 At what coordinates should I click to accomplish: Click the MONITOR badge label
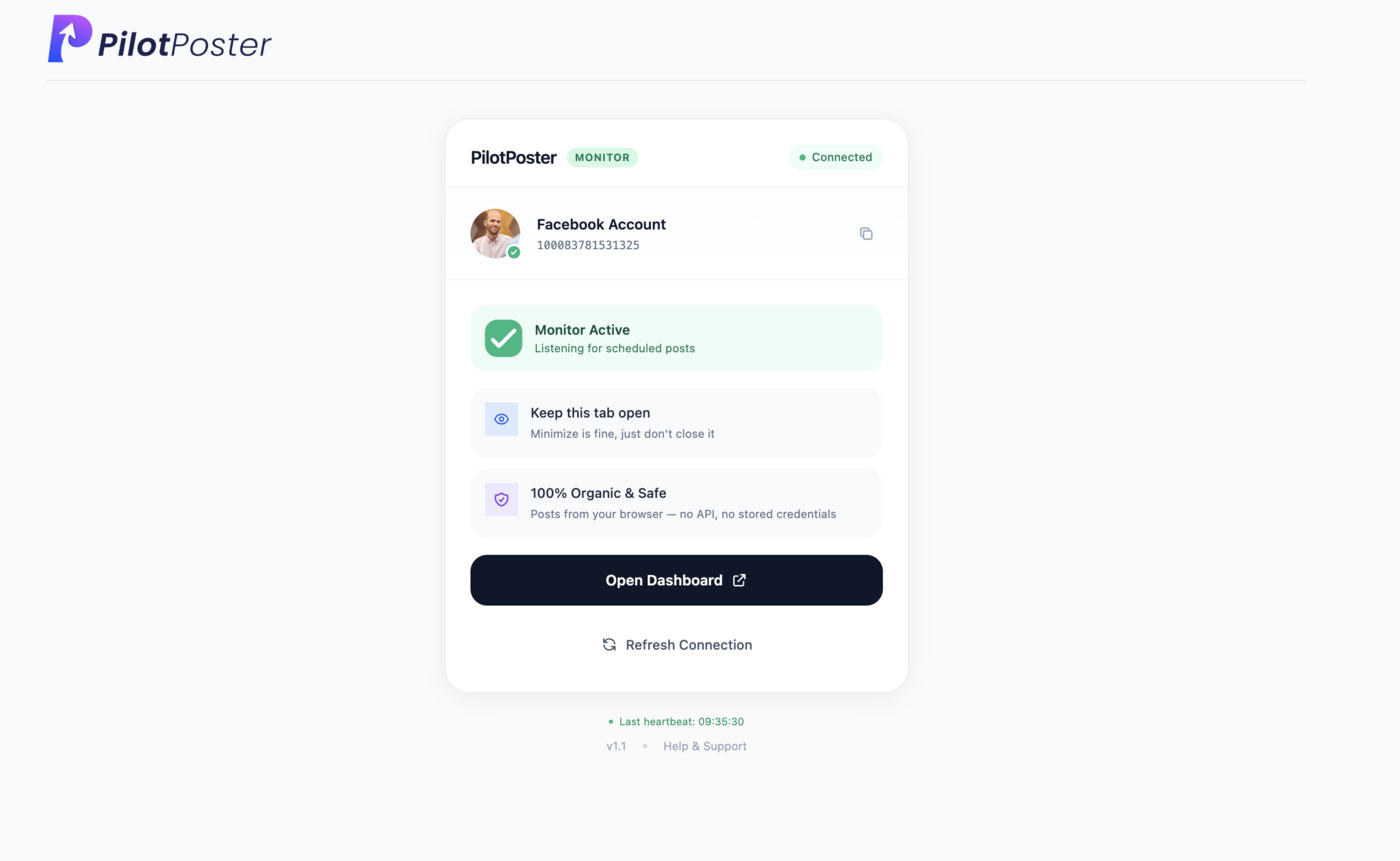coord(602,157)
